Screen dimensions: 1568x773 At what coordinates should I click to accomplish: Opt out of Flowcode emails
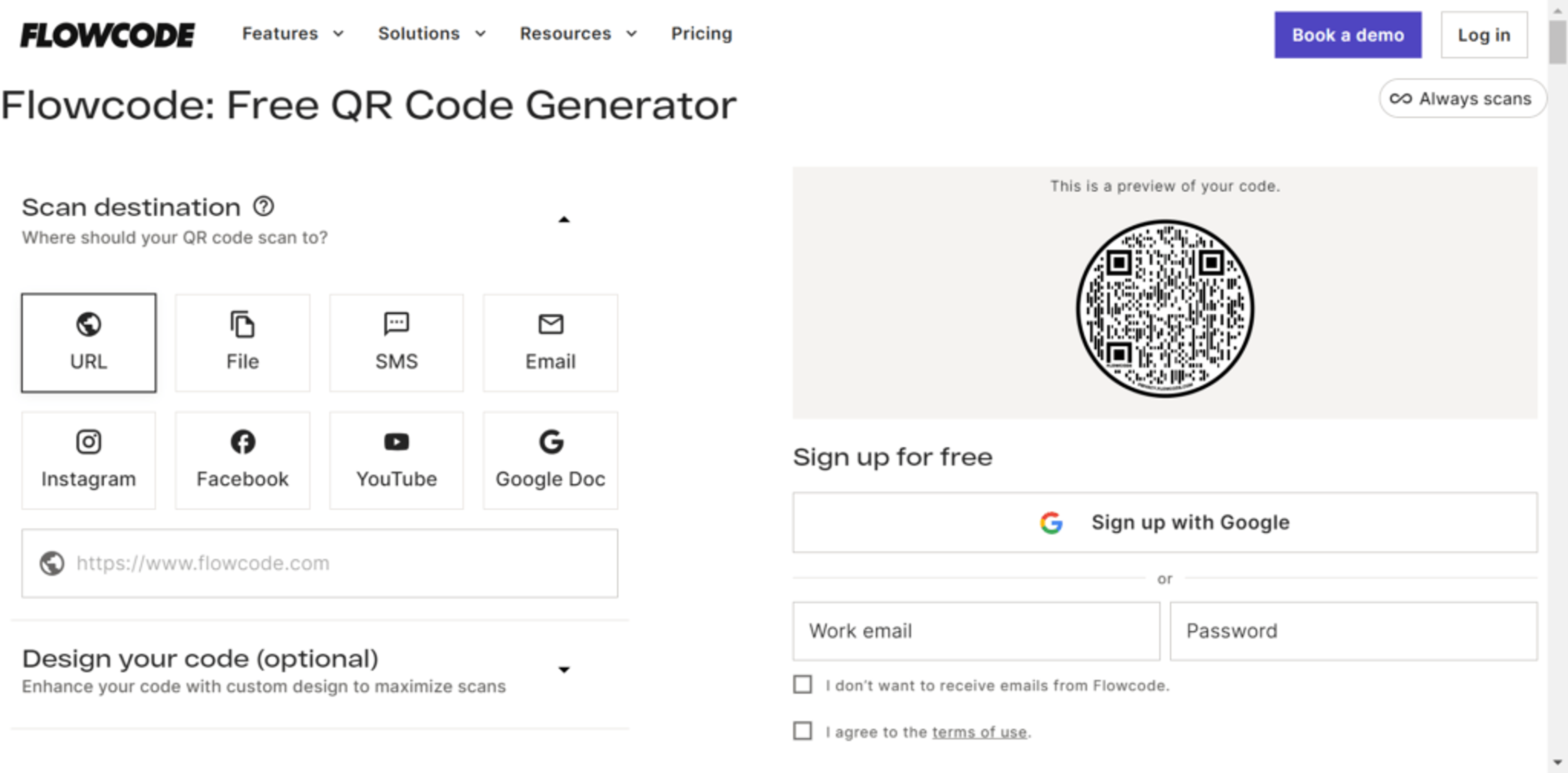coord(802,685)
